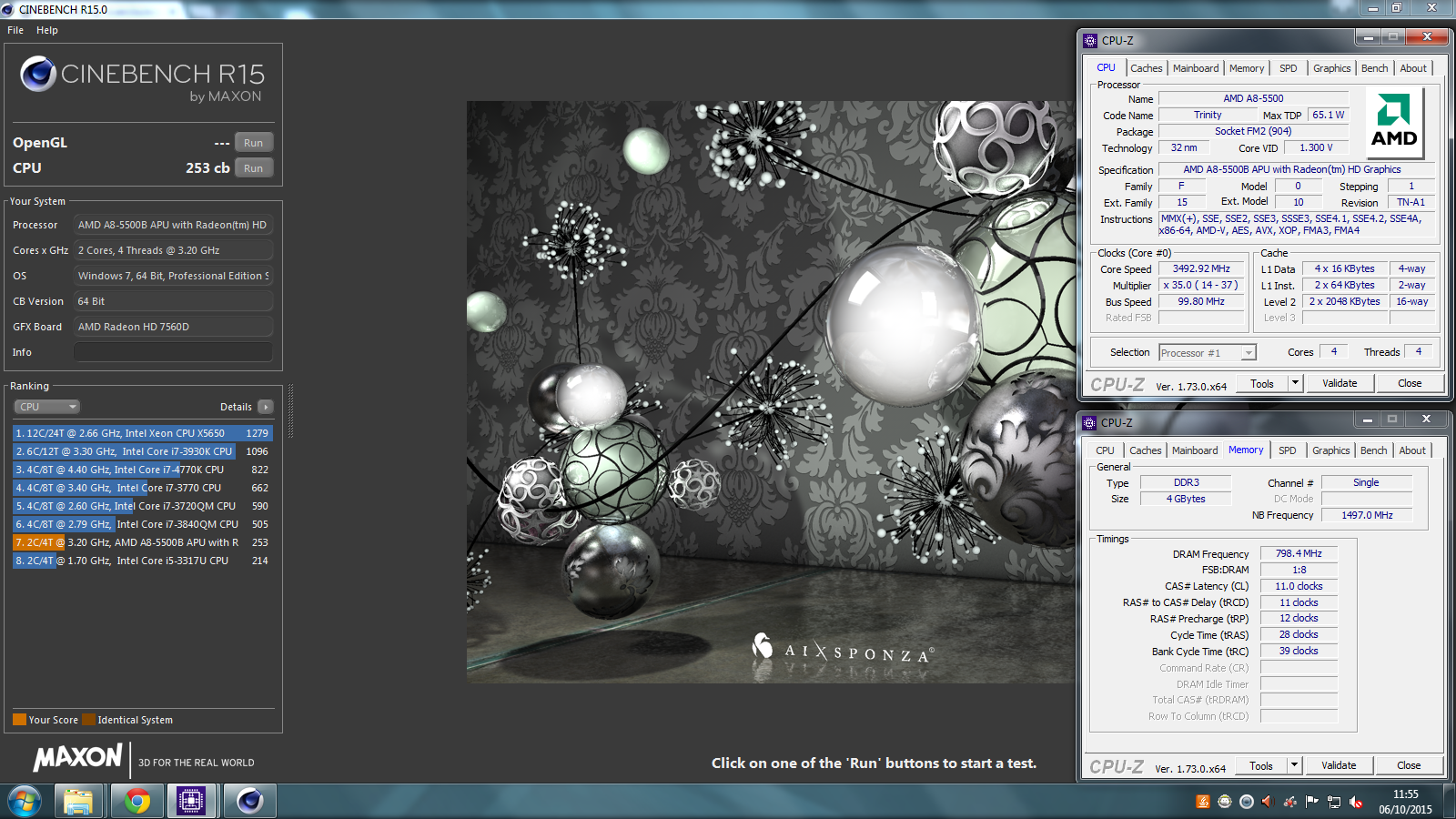The width and height of the screenshot is (1456, 819).
Task: Open Windows Explorer from the taskbar
Action: click(x=78, y=802)
